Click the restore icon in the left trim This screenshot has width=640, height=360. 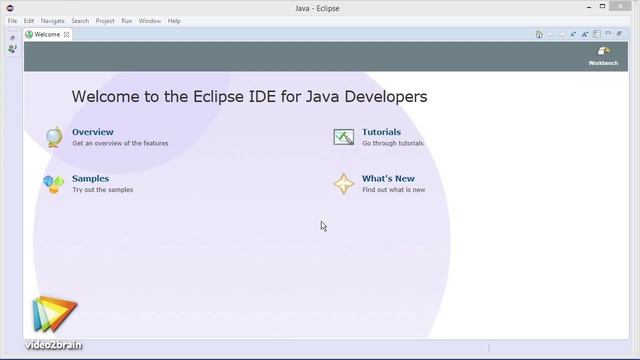click(x=12, y=38)
